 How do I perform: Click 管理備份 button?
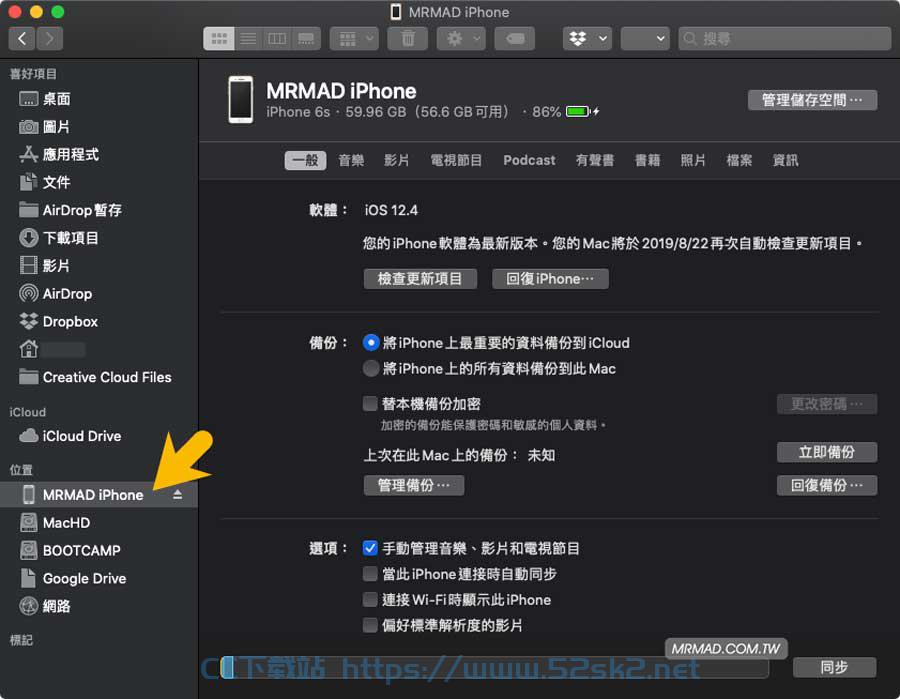[x=414, y=486]
